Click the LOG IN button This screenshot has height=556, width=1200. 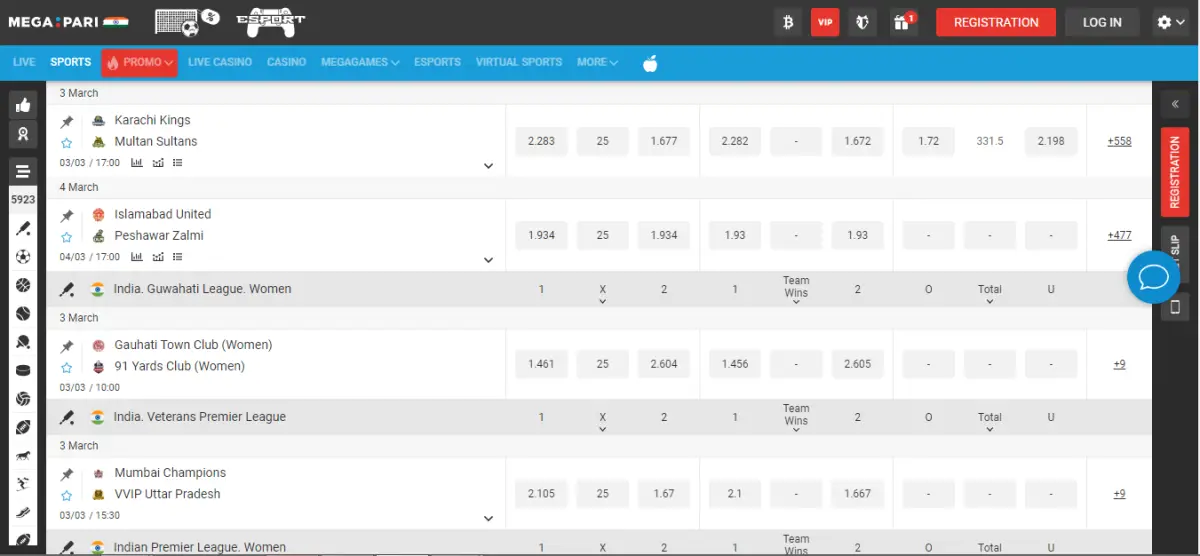click(x=1102, y=22)
